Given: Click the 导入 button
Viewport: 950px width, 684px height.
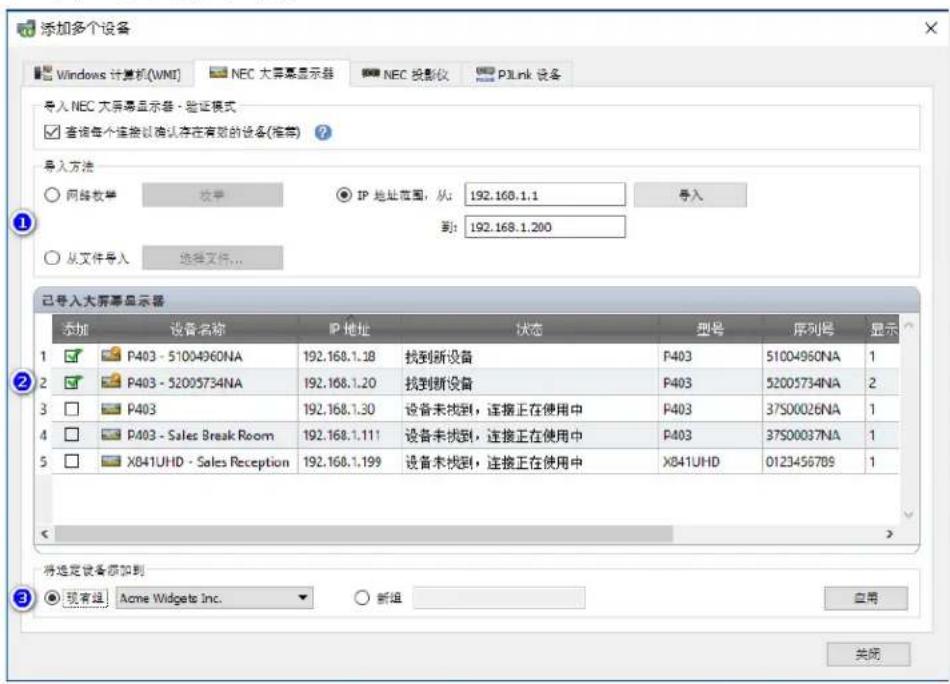Looking at the screenshot, I should tap(690, 195).
